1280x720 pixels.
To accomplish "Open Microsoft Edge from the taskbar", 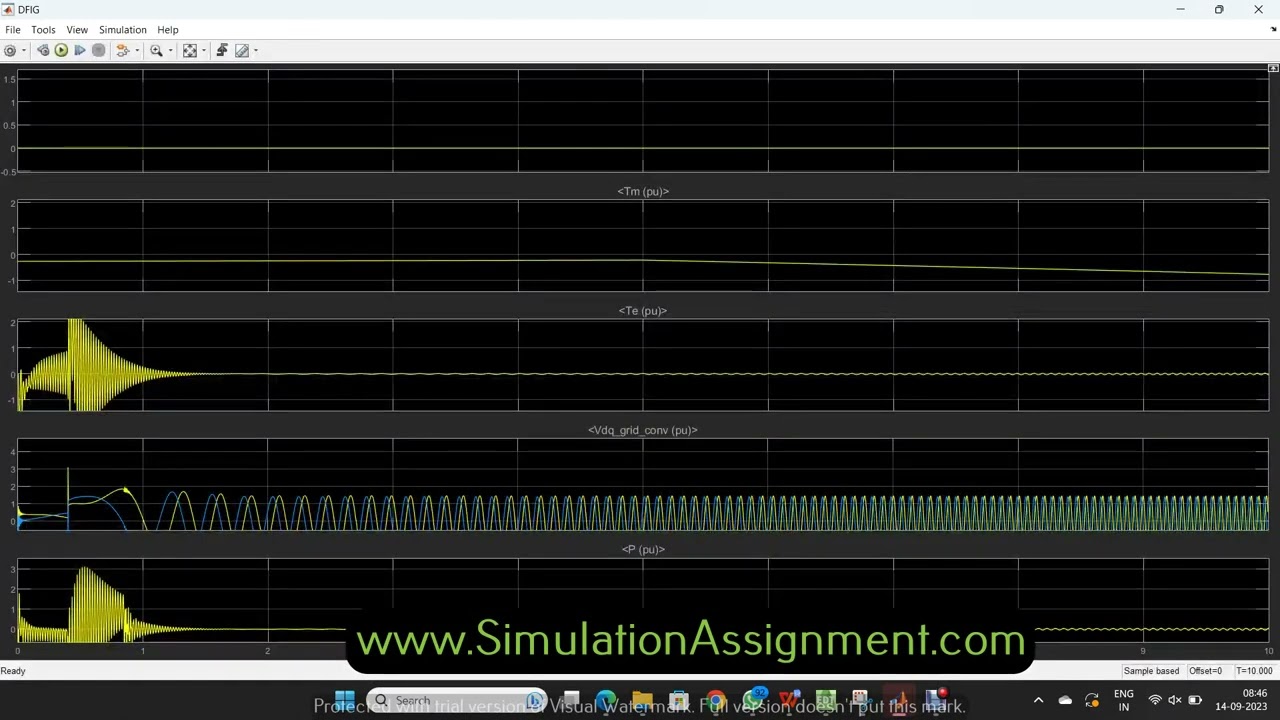I will pos(606,700).
